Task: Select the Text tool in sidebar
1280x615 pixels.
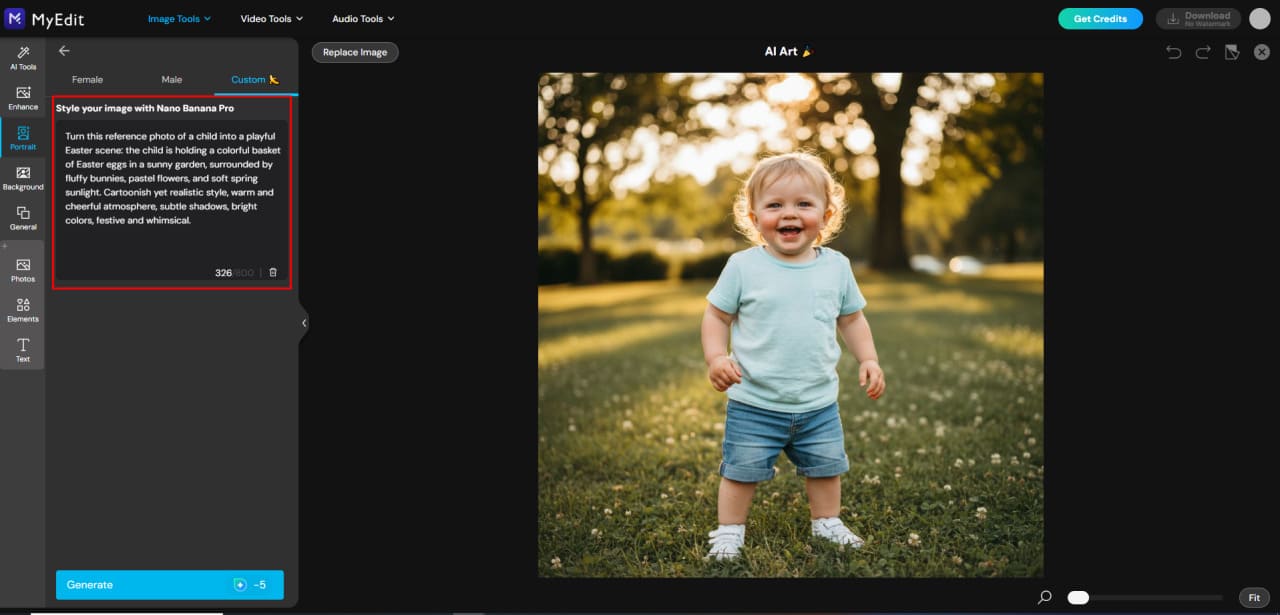Action: 22,350
